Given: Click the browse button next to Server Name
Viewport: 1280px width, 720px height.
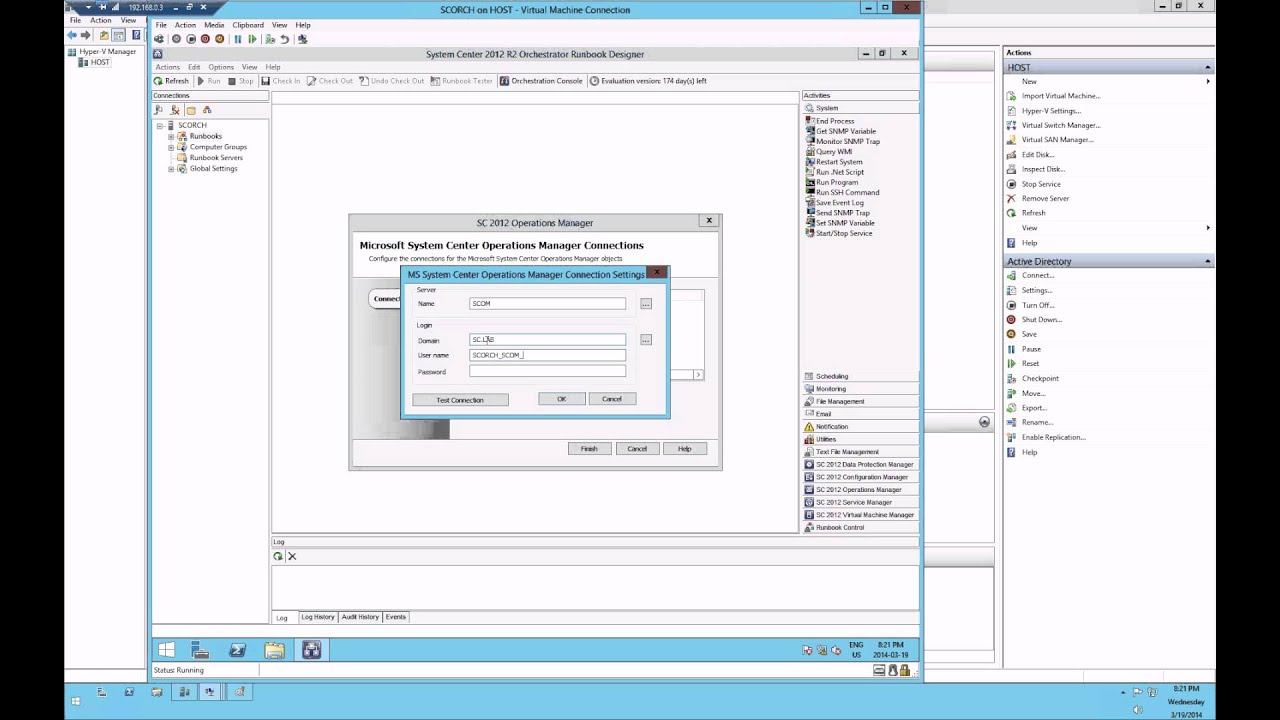Looking at the screenshot, I should pos(646,304).
